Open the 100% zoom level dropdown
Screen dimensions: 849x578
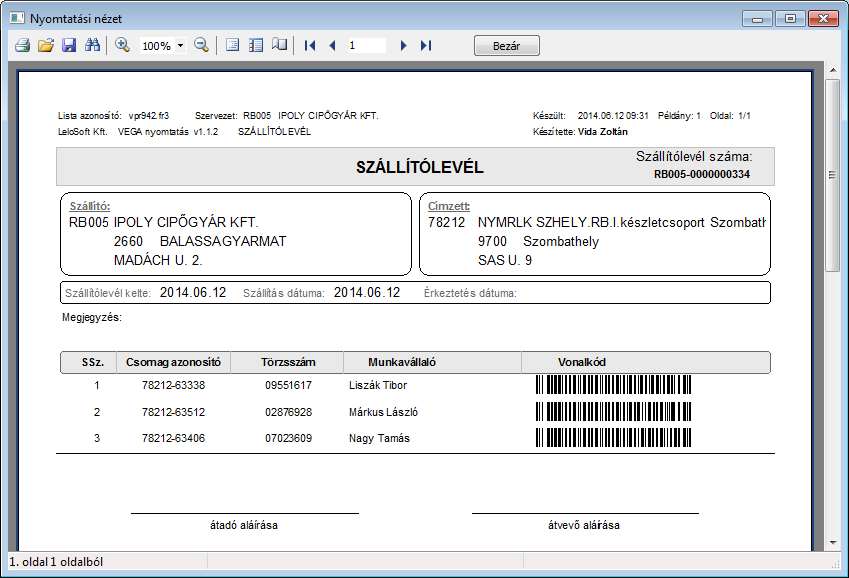pyautogui.click(x=181, y=46)
